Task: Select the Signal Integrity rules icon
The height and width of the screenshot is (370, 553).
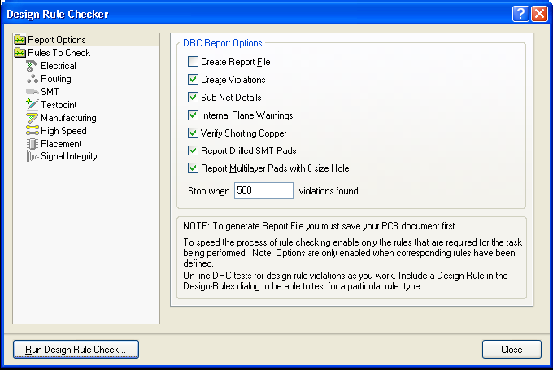Action: (32, 156)
